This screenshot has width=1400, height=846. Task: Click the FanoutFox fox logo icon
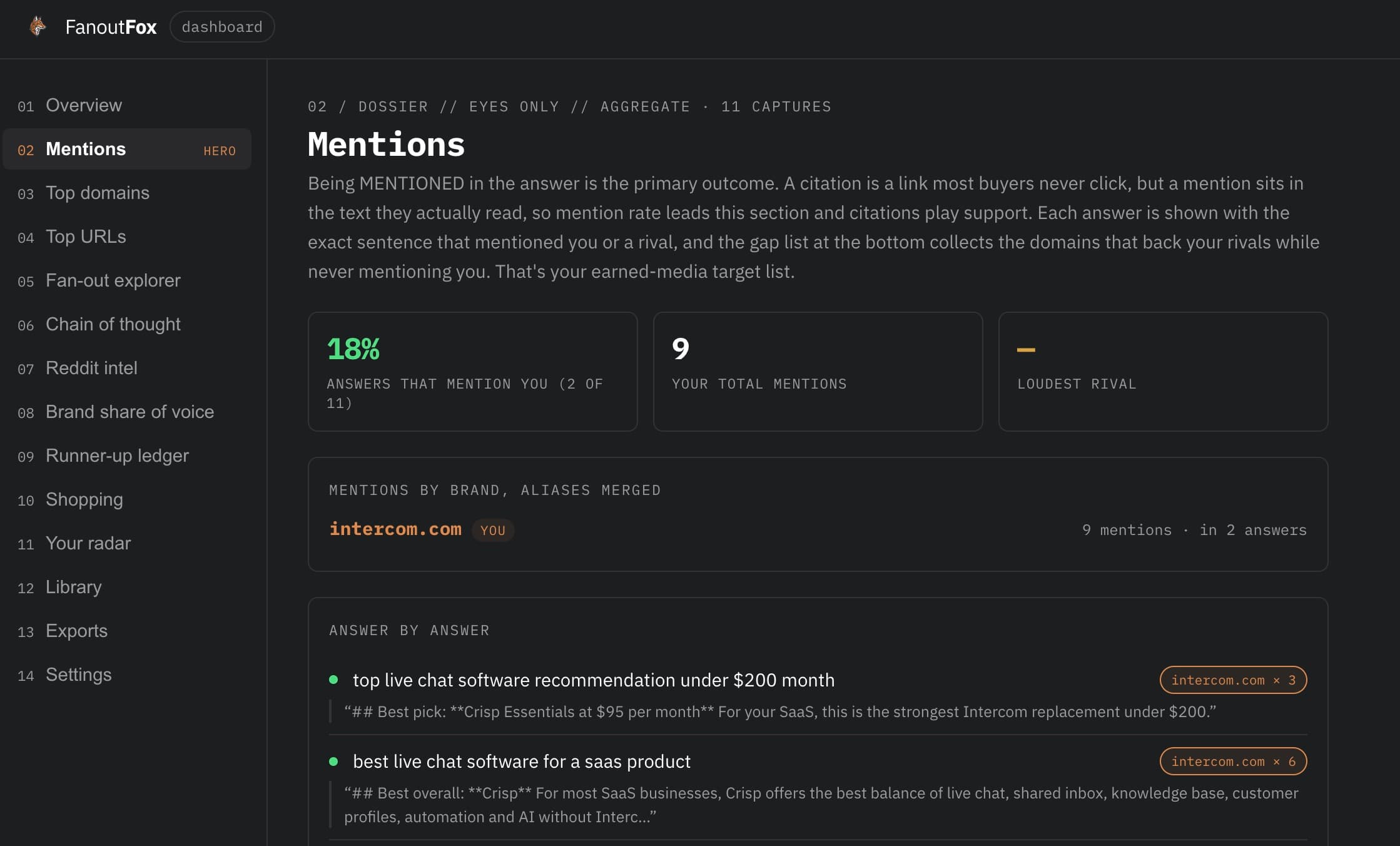click(38, 26)
